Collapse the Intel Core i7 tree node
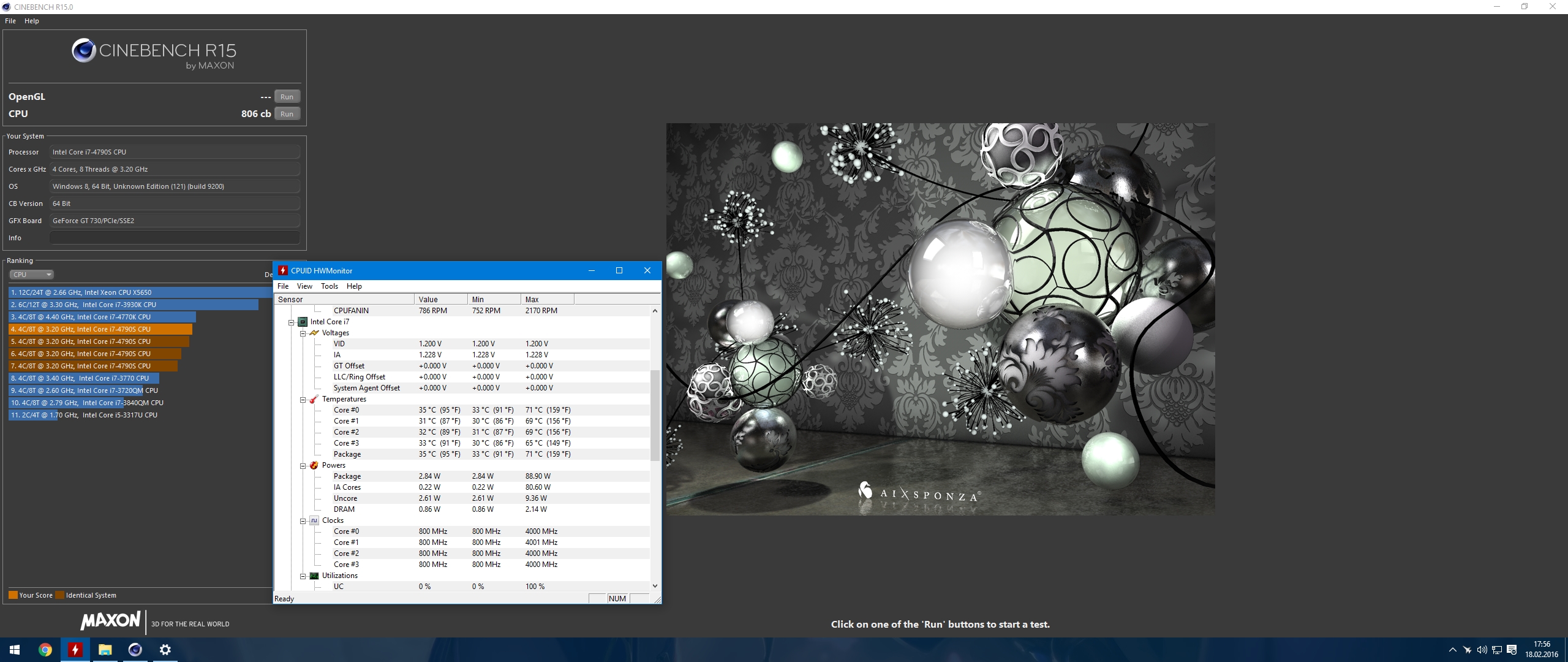The width and height of the screenshot is (1568, 662). 292,322
